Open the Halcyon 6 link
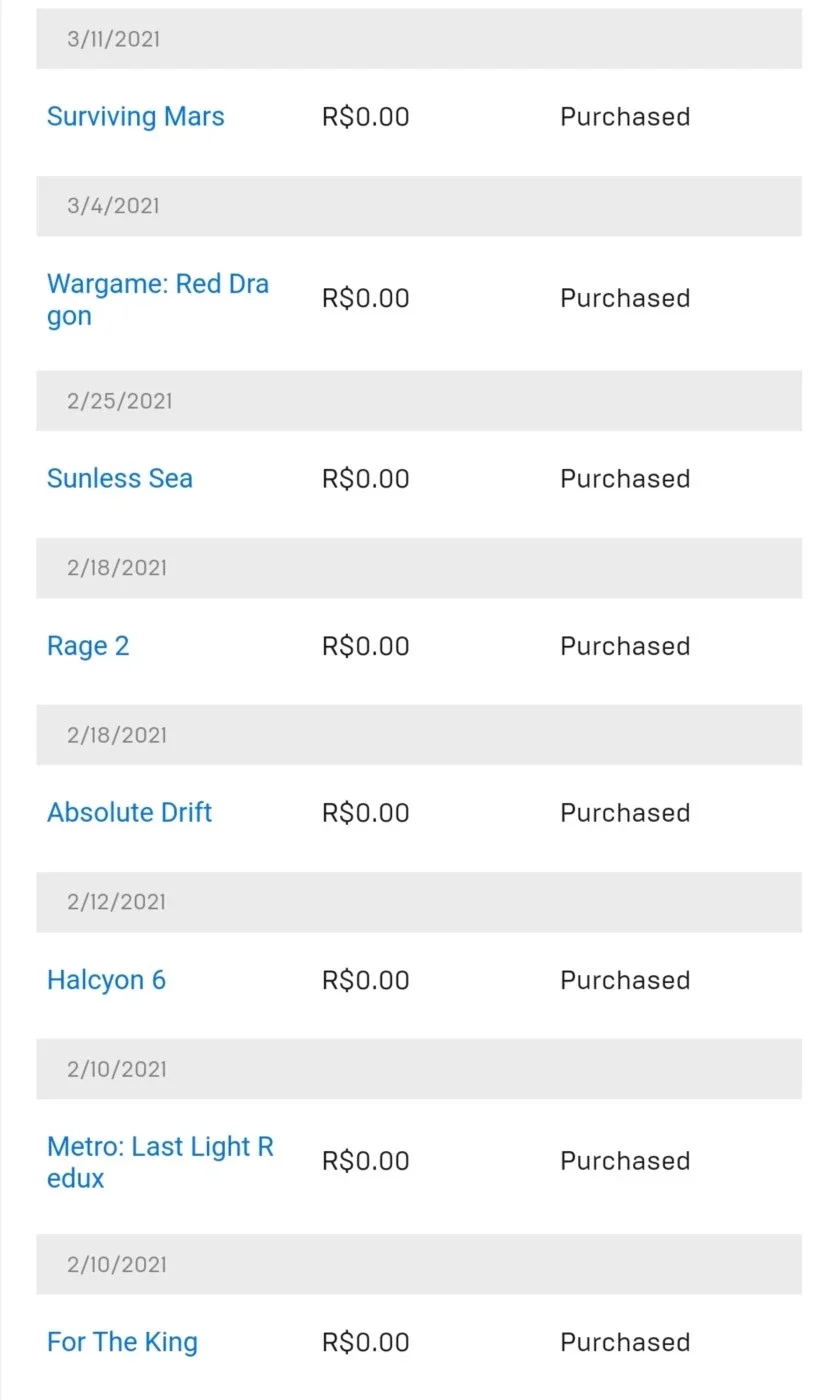This screenshot has height=1400, width=837. click(x=106, y=980)
